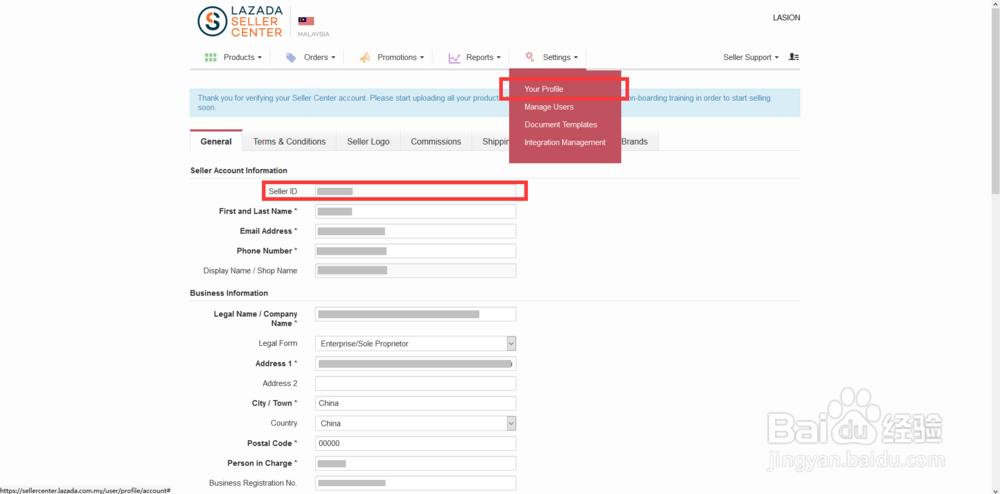Screen dimensions: 1000x494
Task: Click the Promotions megaphone icon
Action: click(x=364, y=57)
